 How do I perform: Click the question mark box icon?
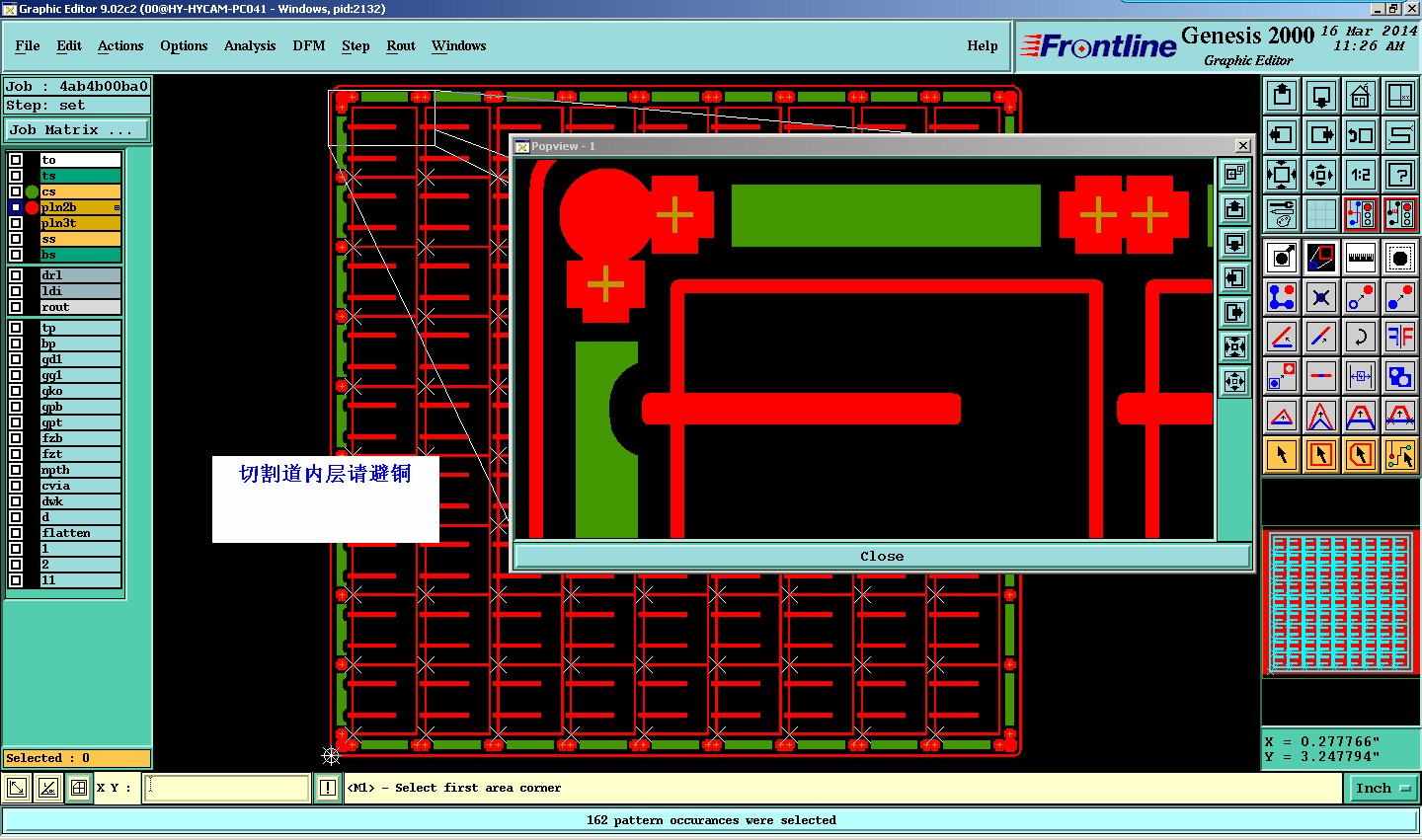click(x=1400, y=175)
